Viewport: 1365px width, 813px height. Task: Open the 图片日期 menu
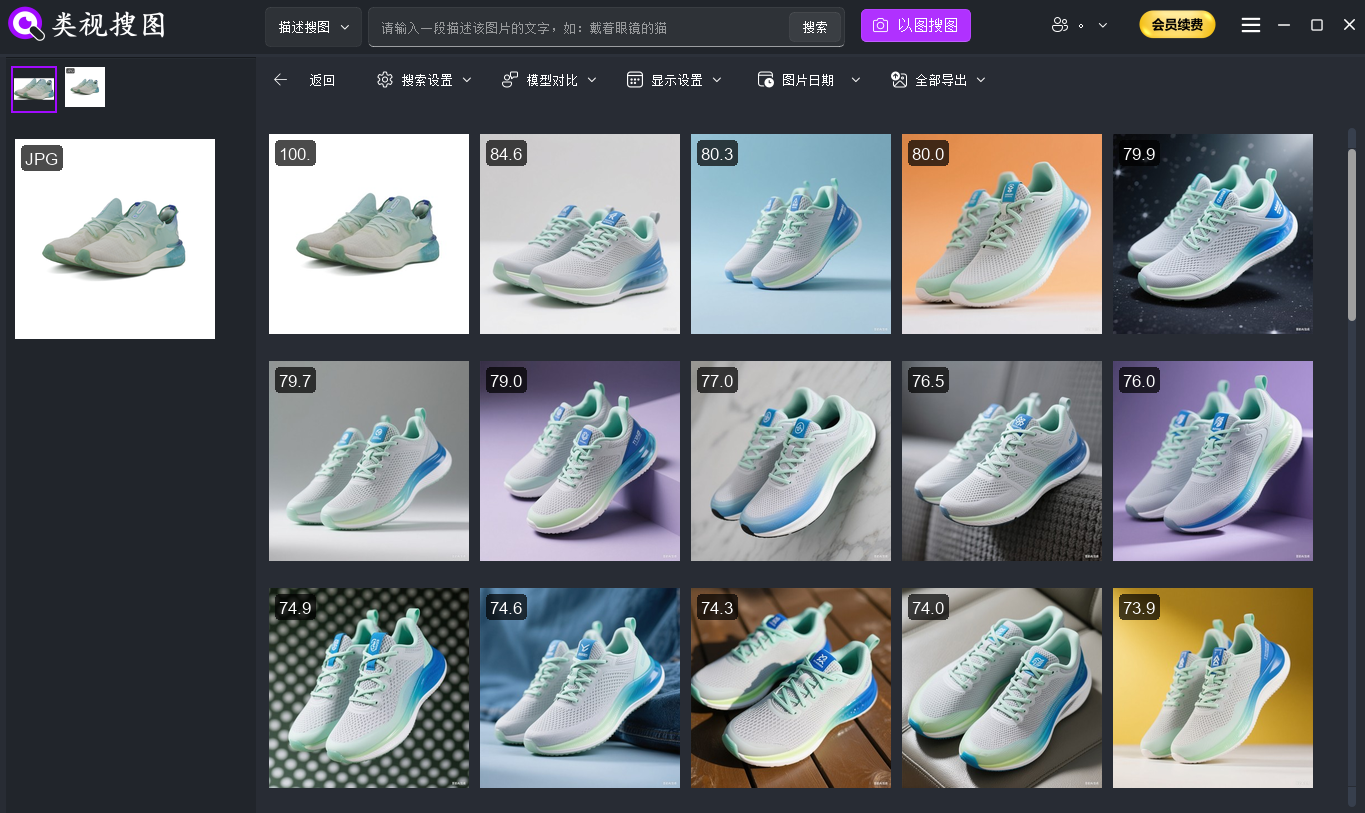[x=808, y=80]
